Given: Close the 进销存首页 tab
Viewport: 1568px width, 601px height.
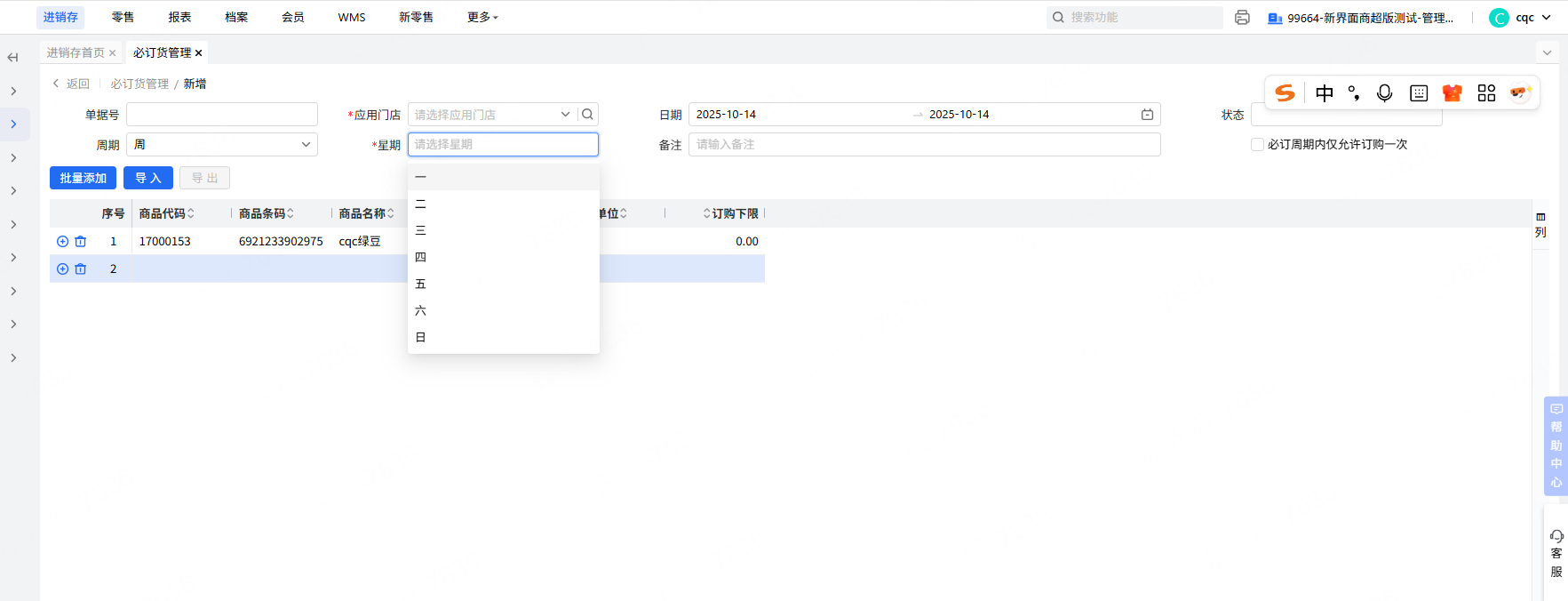Looking at the screenshot, I should pyautogui.click(x=113, y=53).
